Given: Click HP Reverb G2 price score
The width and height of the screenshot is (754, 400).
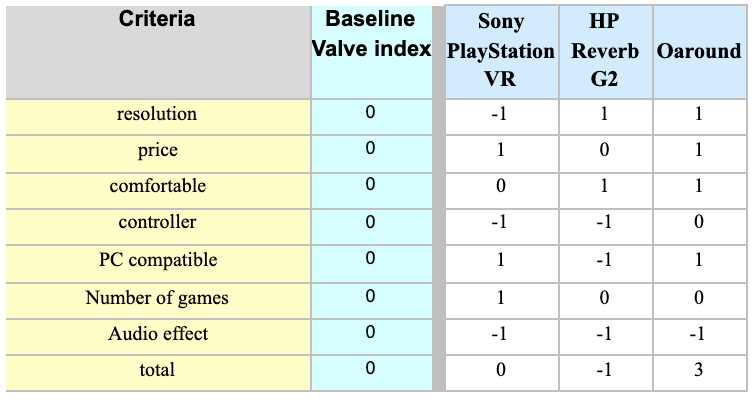Looking at the screenshot, I should click(605, 153).
